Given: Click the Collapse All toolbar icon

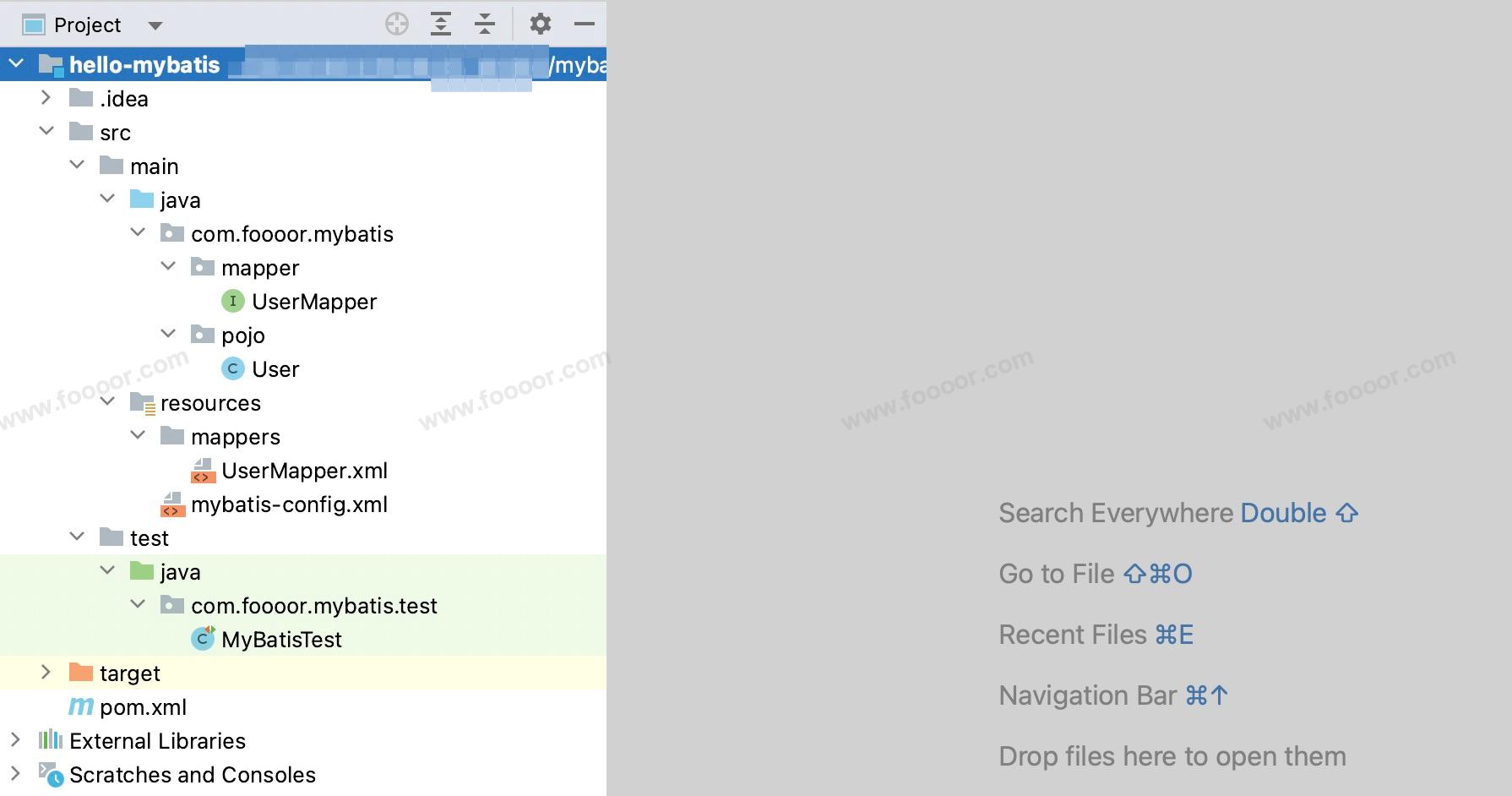Looking at the screenshot, I should coord(484,25).
